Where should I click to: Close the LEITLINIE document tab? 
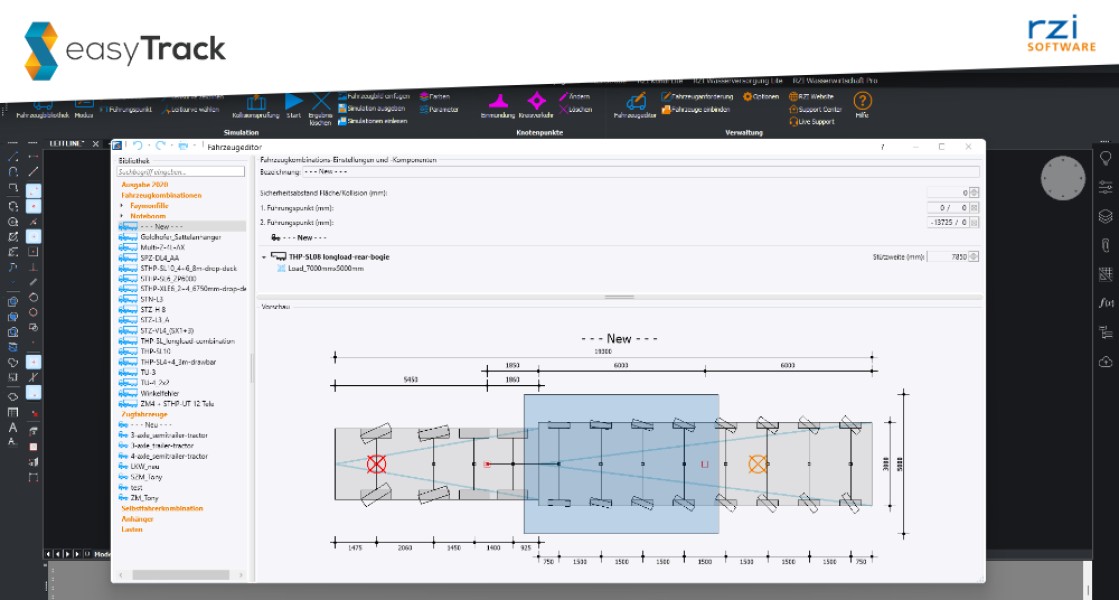coord(96,144)
